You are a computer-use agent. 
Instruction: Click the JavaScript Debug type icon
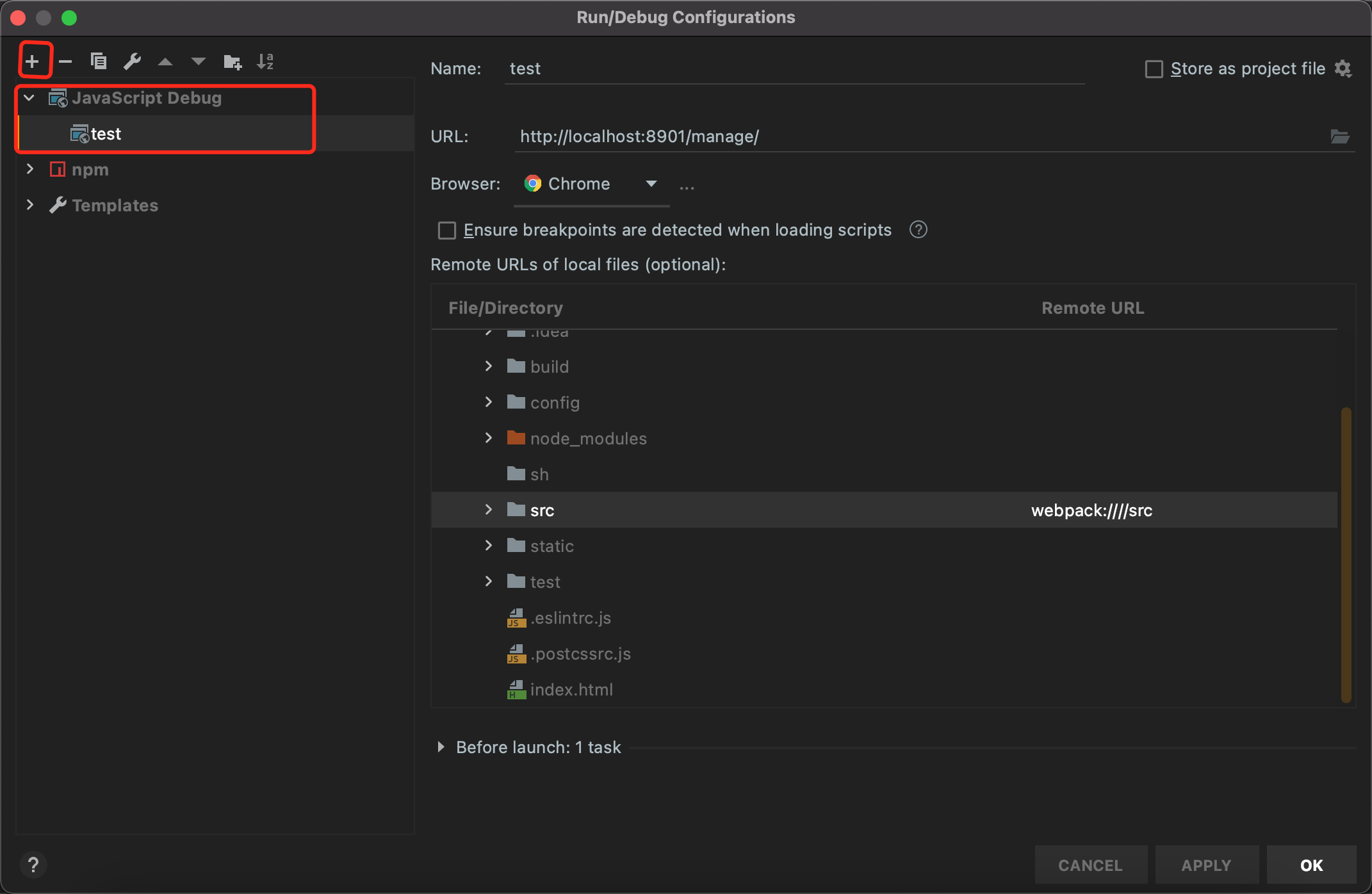point(58,98)
